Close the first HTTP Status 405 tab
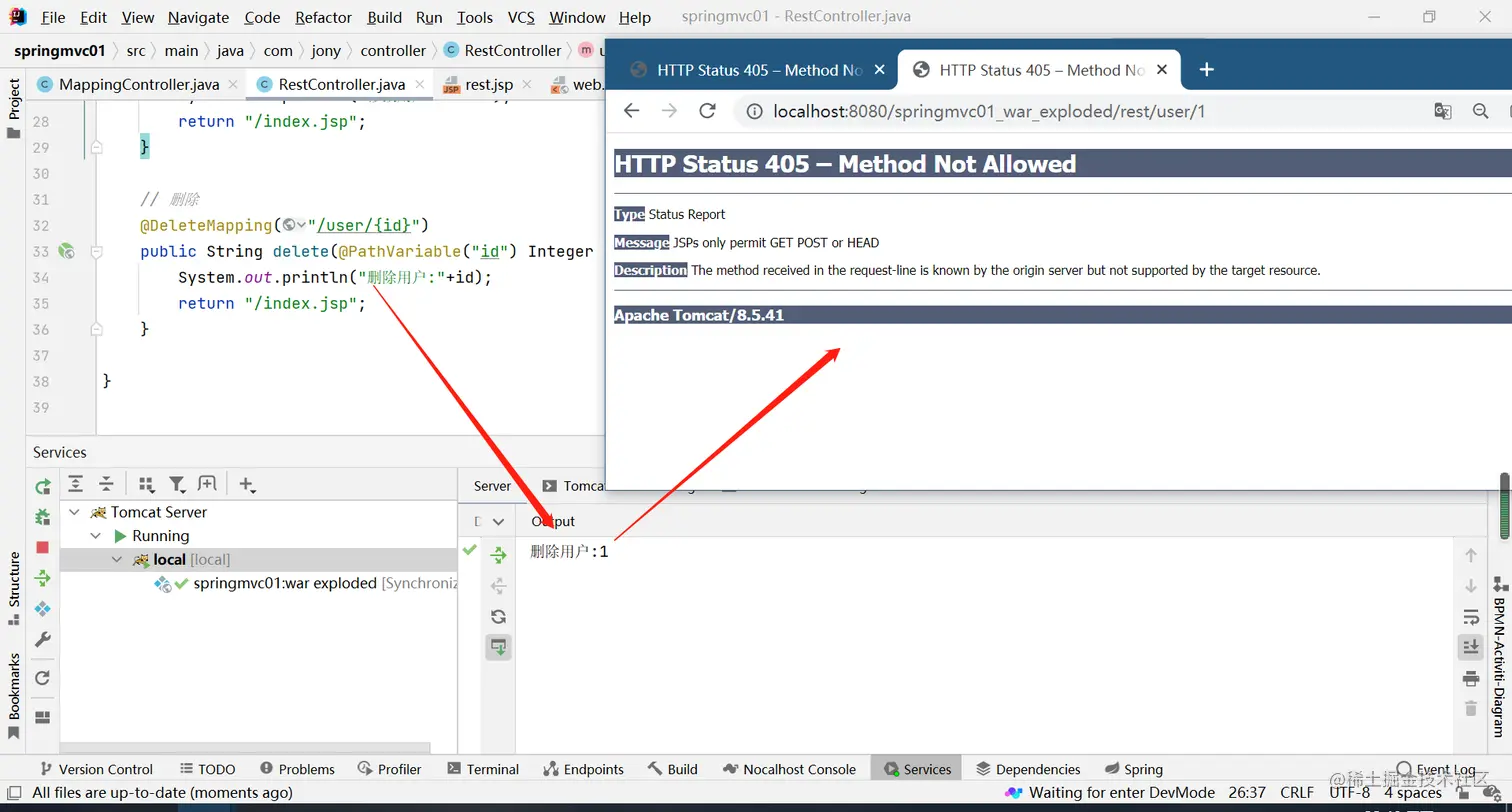The height and width of the screenshot is (812, 1512). click(x=879, y=70)
